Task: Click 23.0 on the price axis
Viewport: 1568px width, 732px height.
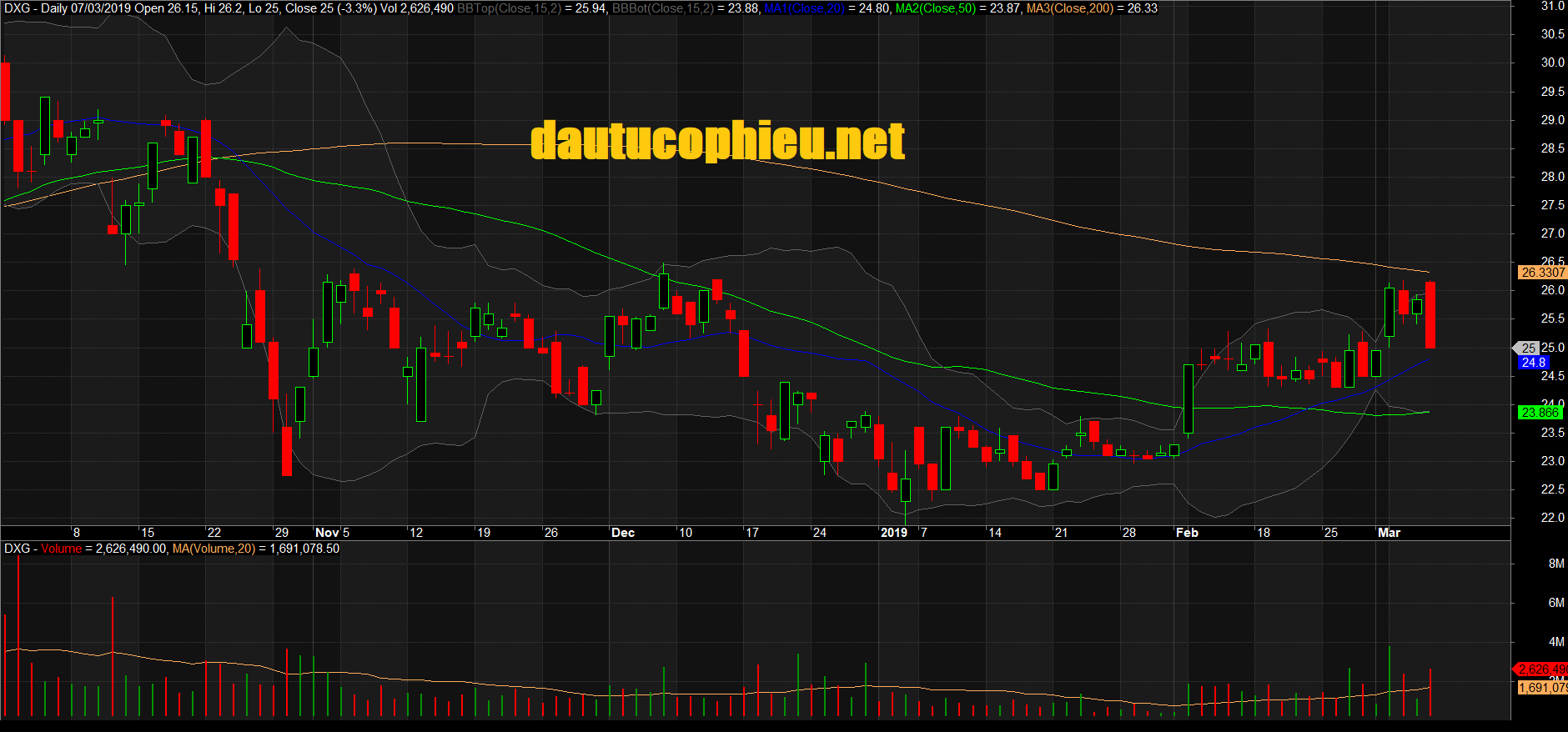Action: point(1552,461)
